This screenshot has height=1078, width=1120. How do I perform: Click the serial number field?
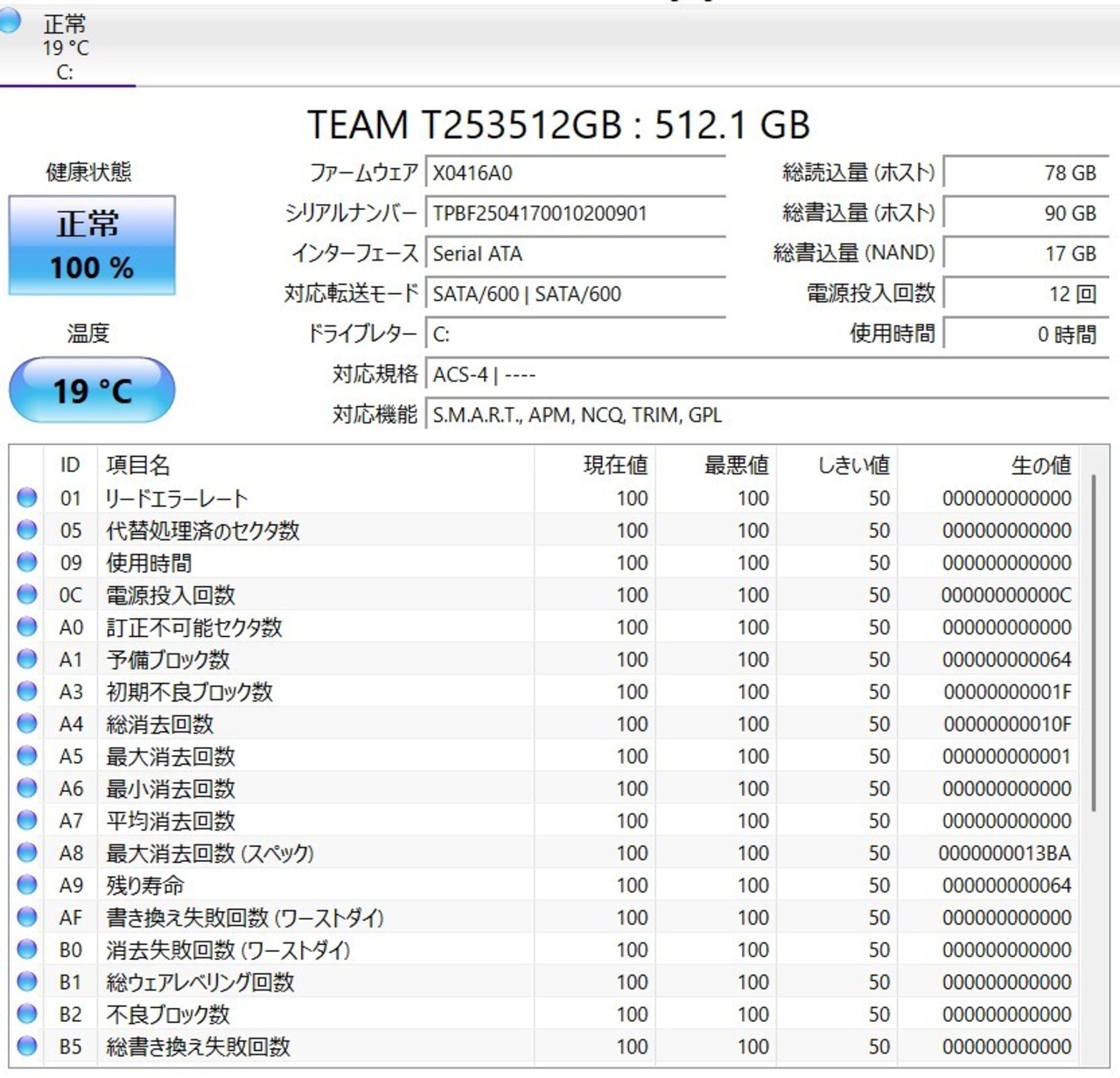(575, 213)
